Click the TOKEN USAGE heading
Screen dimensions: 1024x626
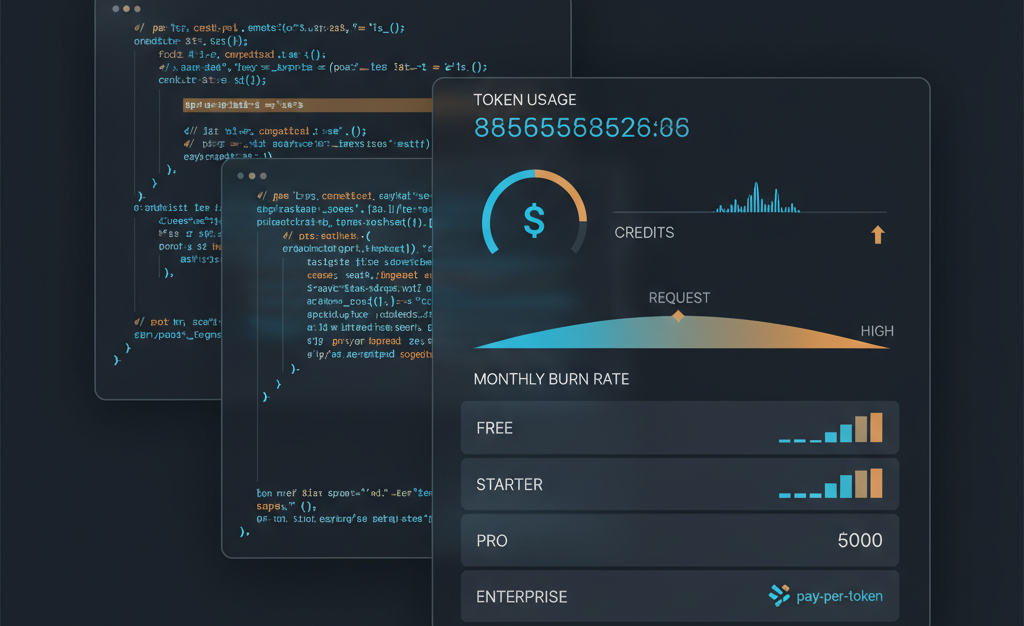pyautogui.click(x=524, y=100)
